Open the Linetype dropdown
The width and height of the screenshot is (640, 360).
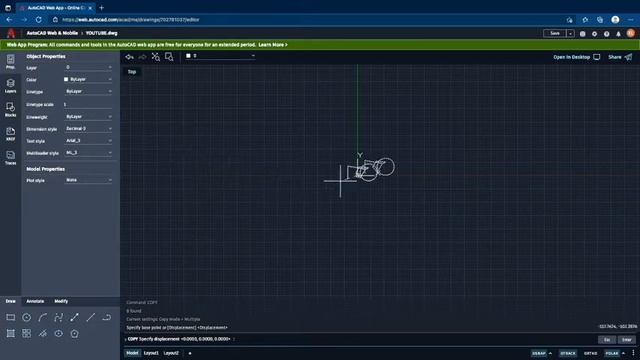(x=88, y=91)
